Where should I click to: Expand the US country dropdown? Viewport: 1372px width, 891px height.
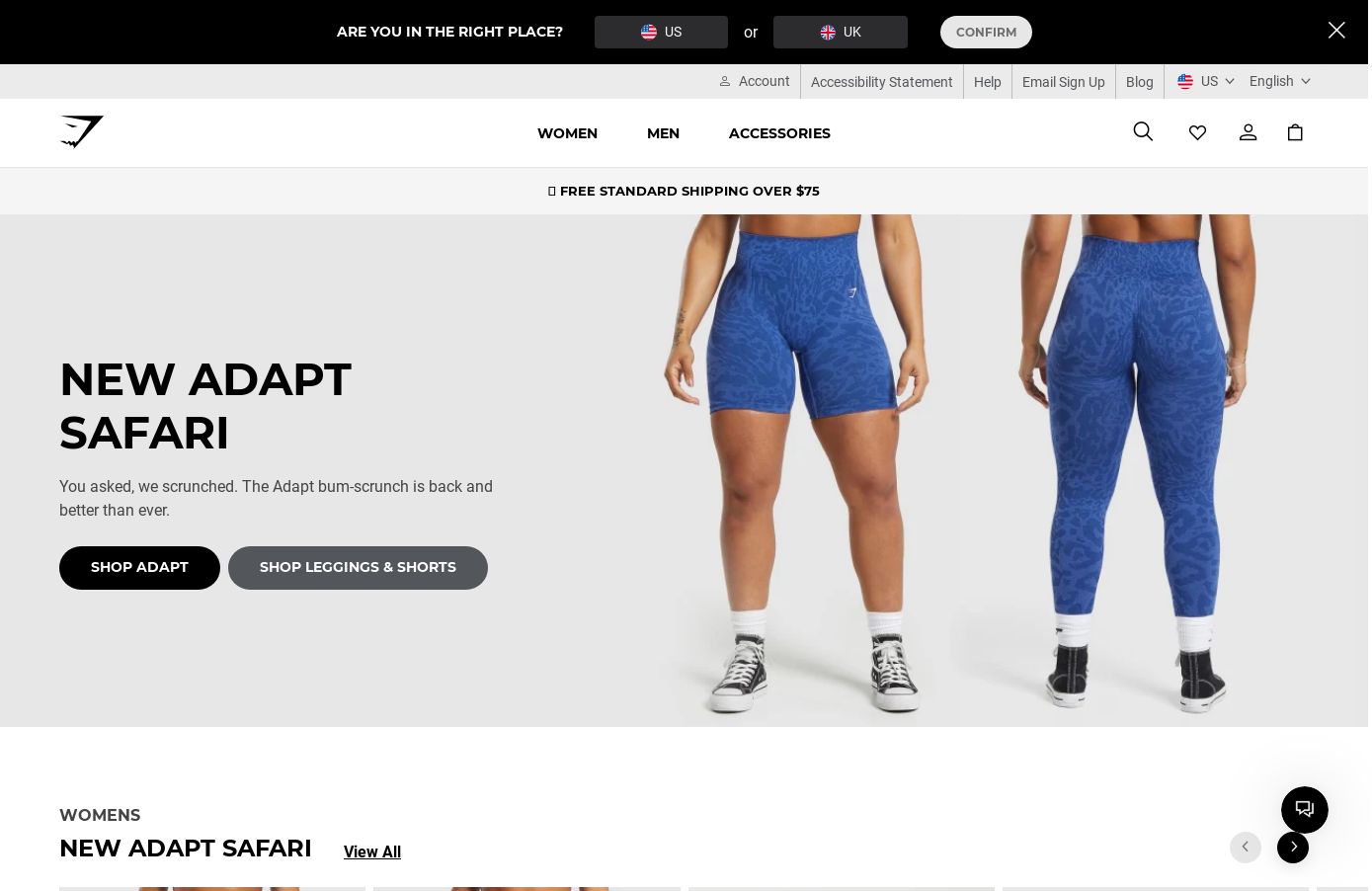[x=1205, y=81]
